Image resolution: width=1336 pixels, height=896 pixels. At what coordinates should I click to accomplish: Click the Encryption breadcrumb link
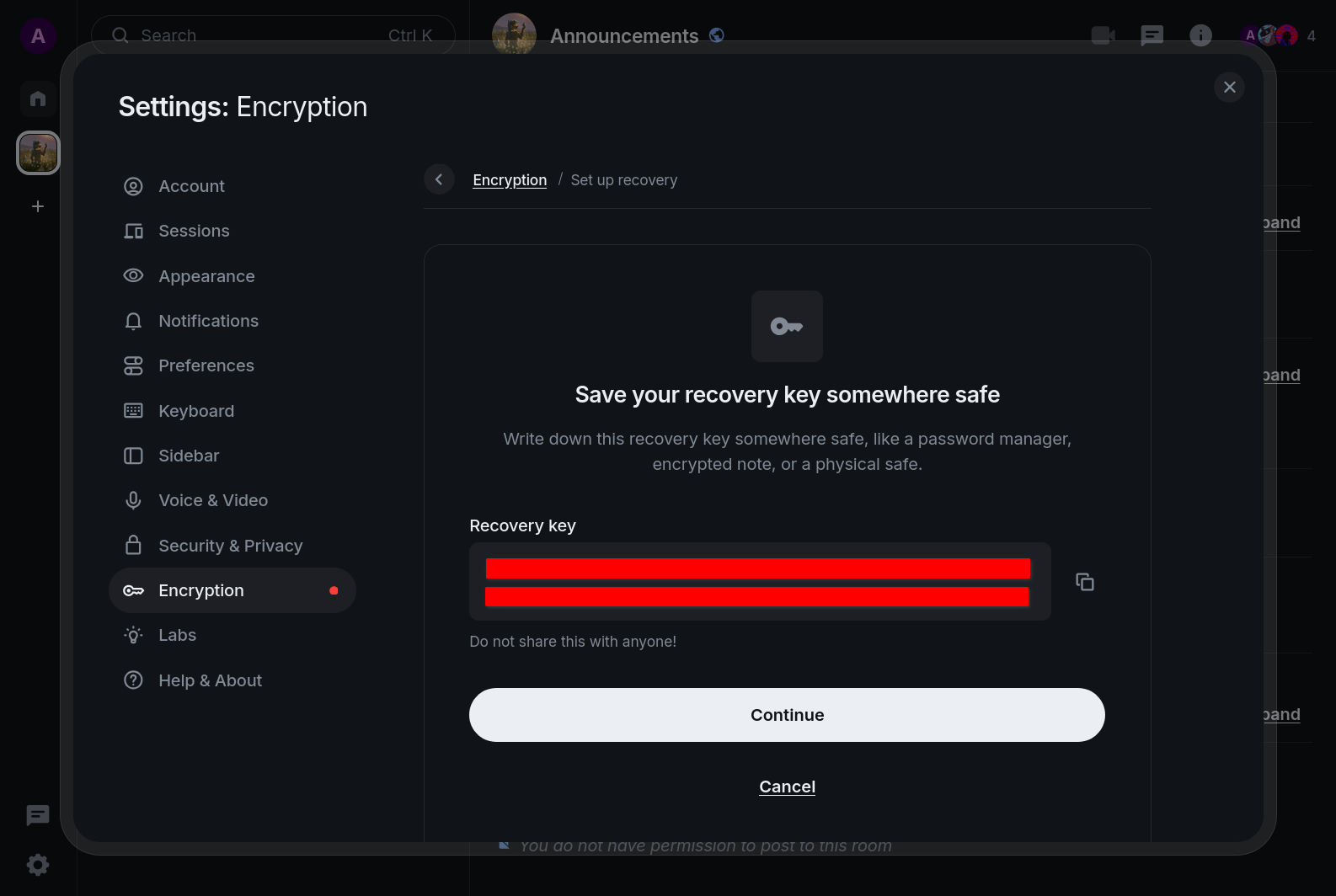[510, 180]
